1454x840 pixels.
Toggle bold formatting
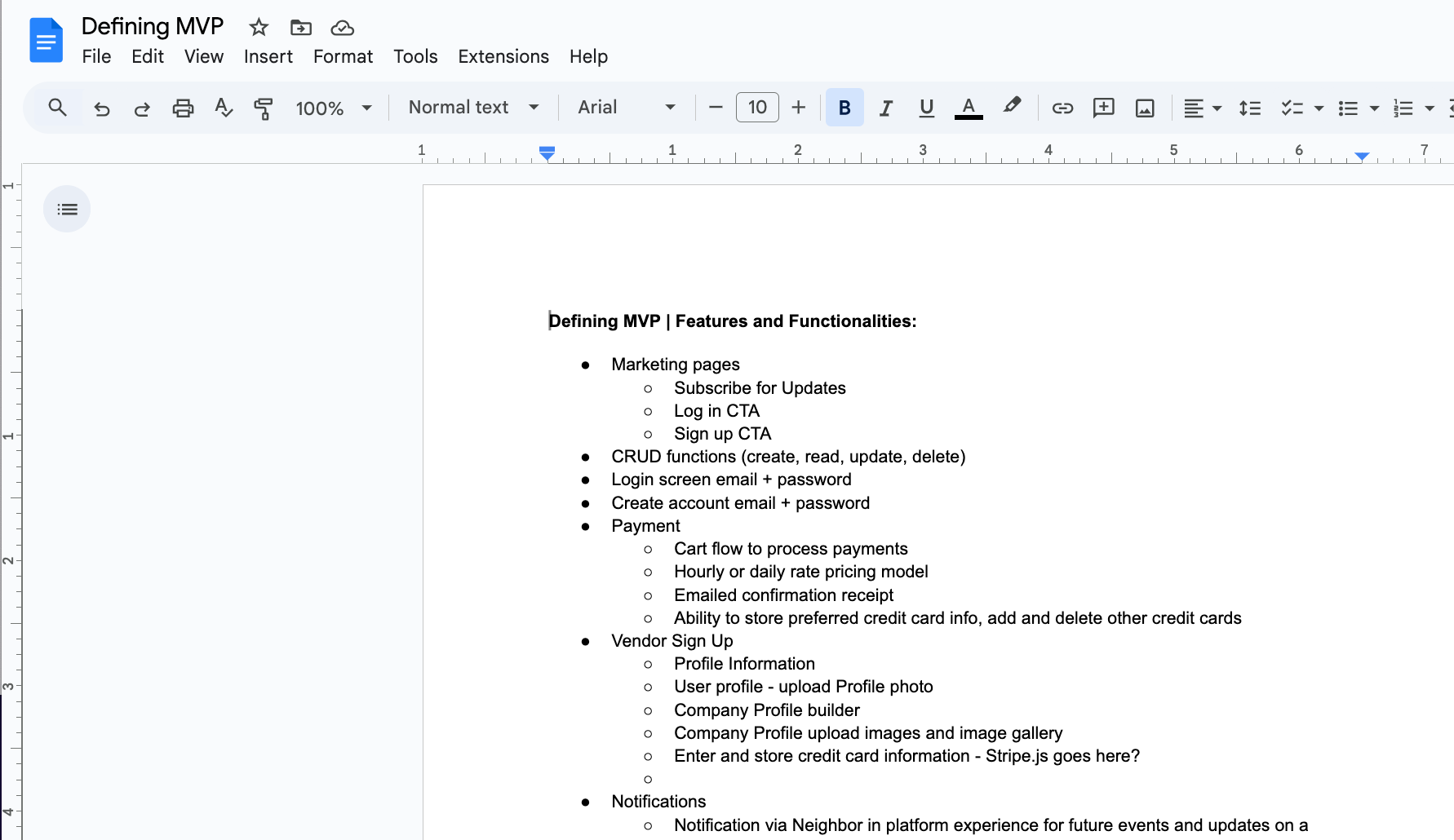coord(844,108)
